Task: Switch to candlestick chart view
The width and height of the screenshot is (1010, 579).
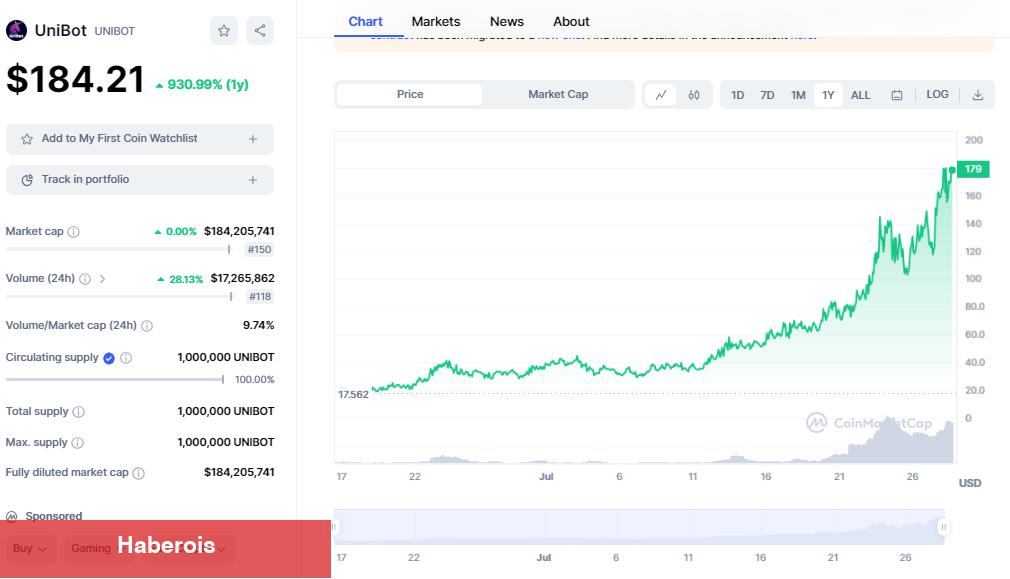Action: click(694, 95)
